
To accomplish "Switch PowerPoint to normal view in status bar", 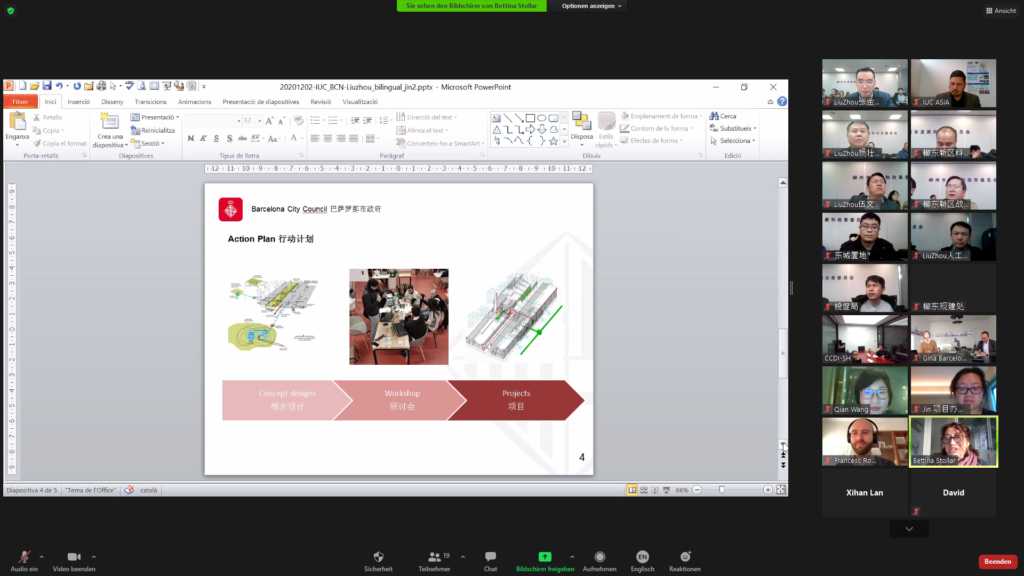I will tap(632, 490).
